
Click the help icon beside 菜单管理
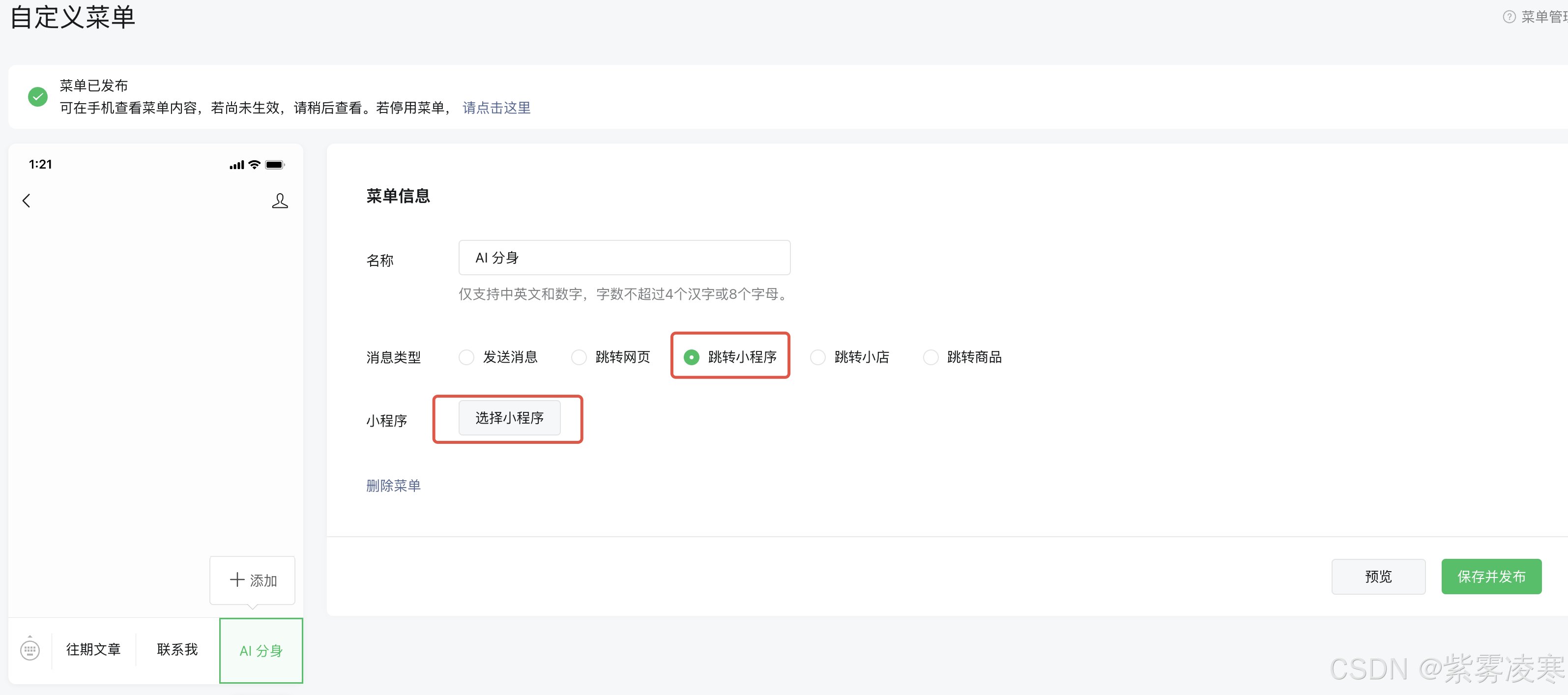(1509, 16)
